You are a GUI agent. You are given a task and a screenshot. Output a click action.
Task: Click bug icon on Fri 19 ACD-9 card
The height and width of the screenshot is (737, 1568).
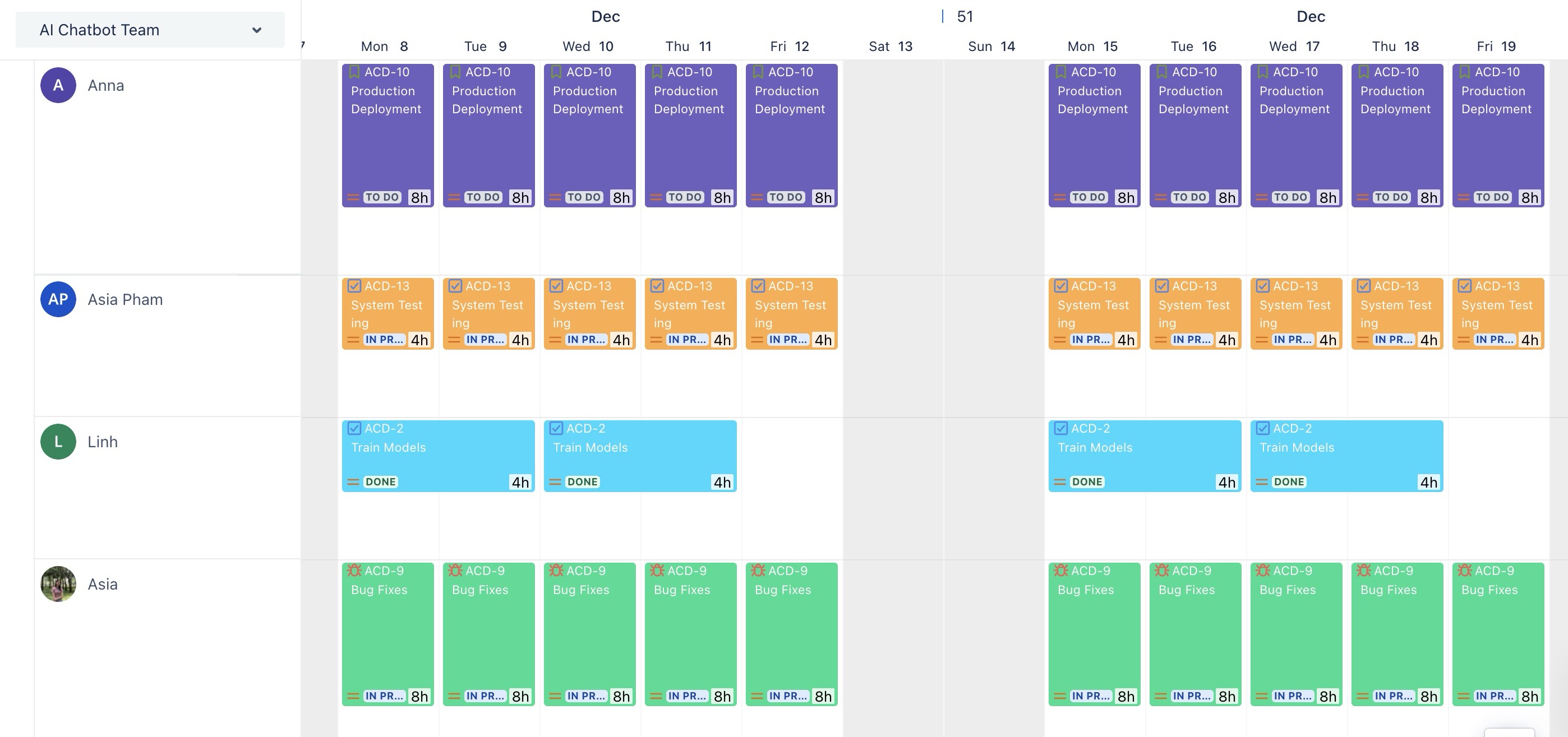click(1464, 571)
